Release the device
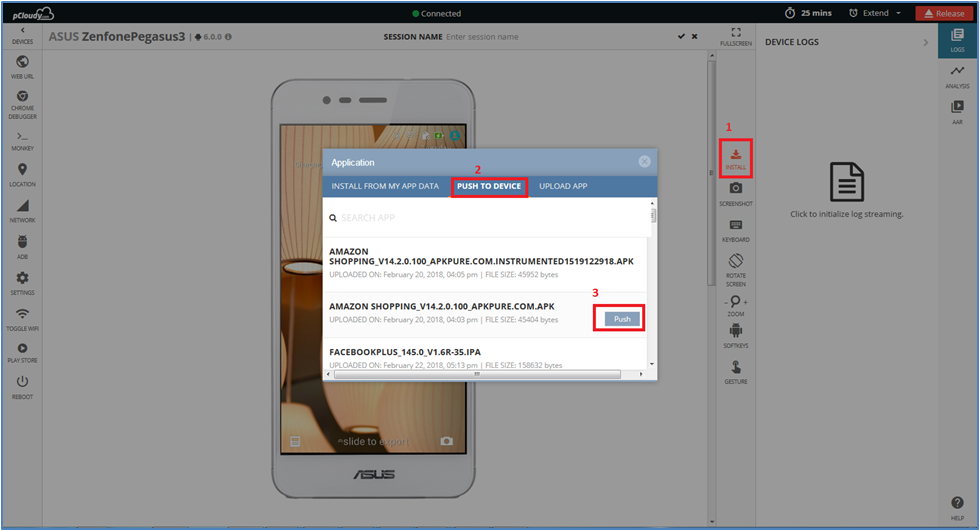 click(x=944, y=13)
